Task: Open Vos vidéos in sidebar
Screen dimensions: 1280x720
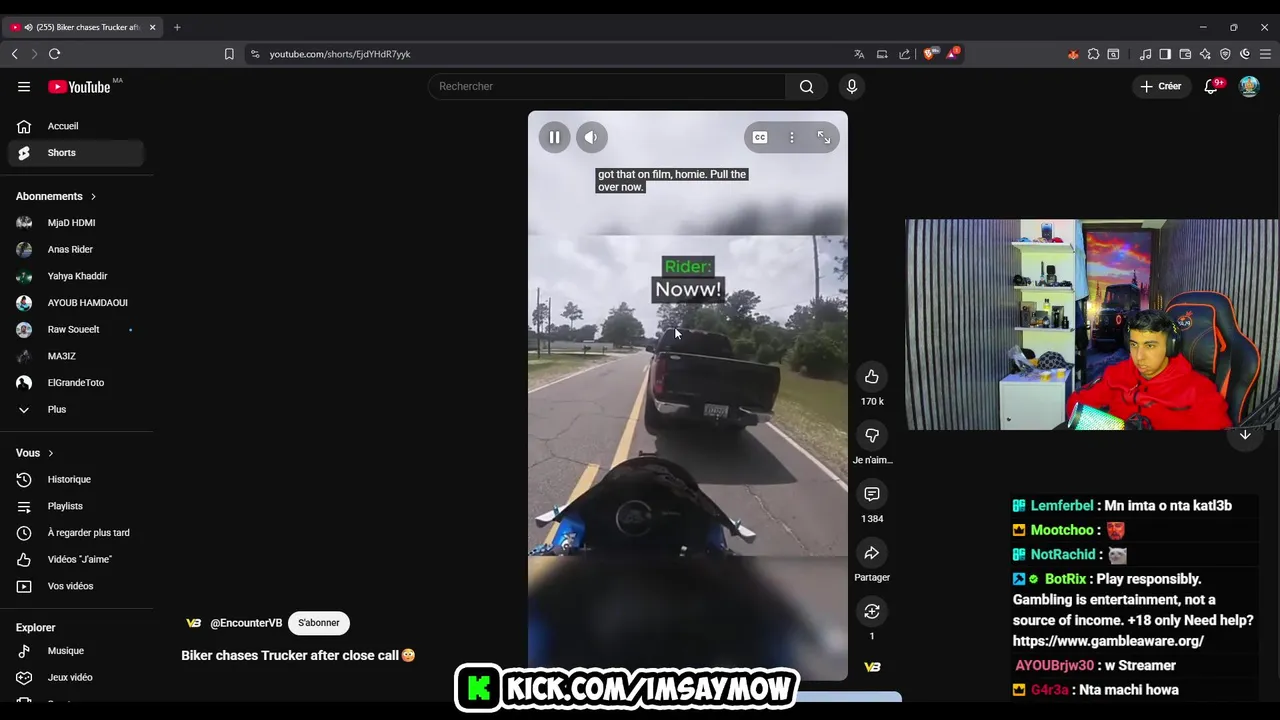Action: pyautogui.click(x=76, y=586)
